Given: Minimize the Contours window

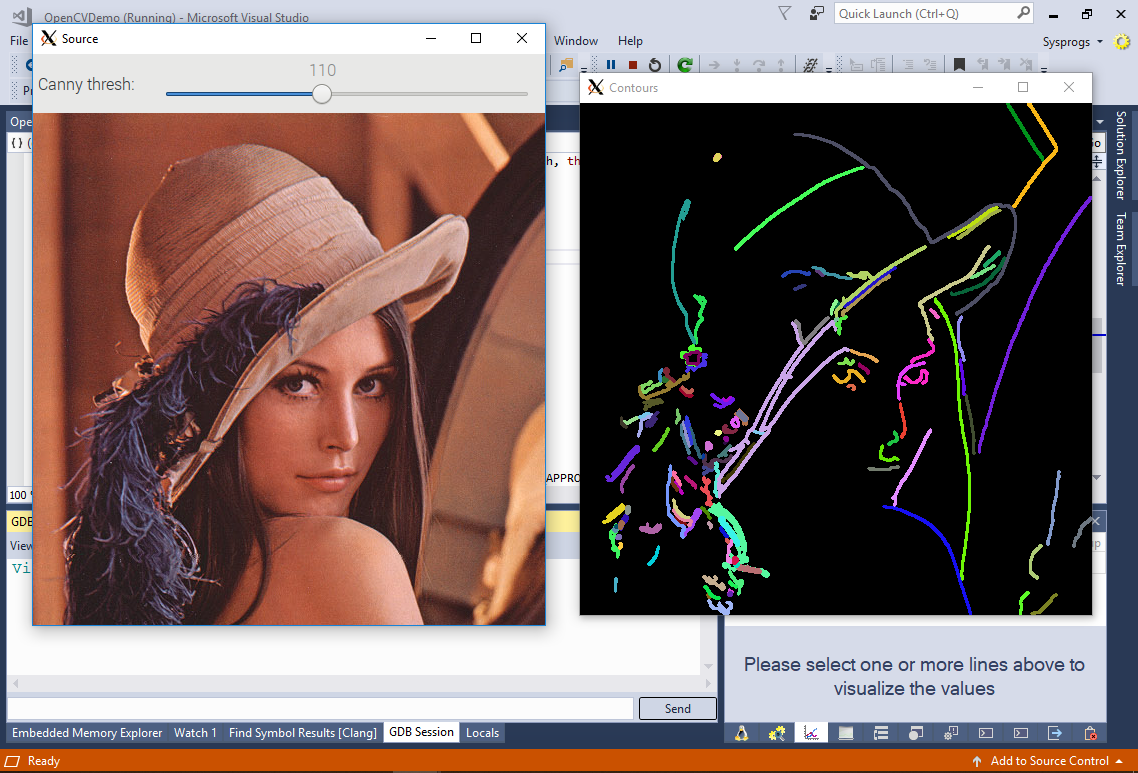Looking at the screenshot, I should pos(978,87).
